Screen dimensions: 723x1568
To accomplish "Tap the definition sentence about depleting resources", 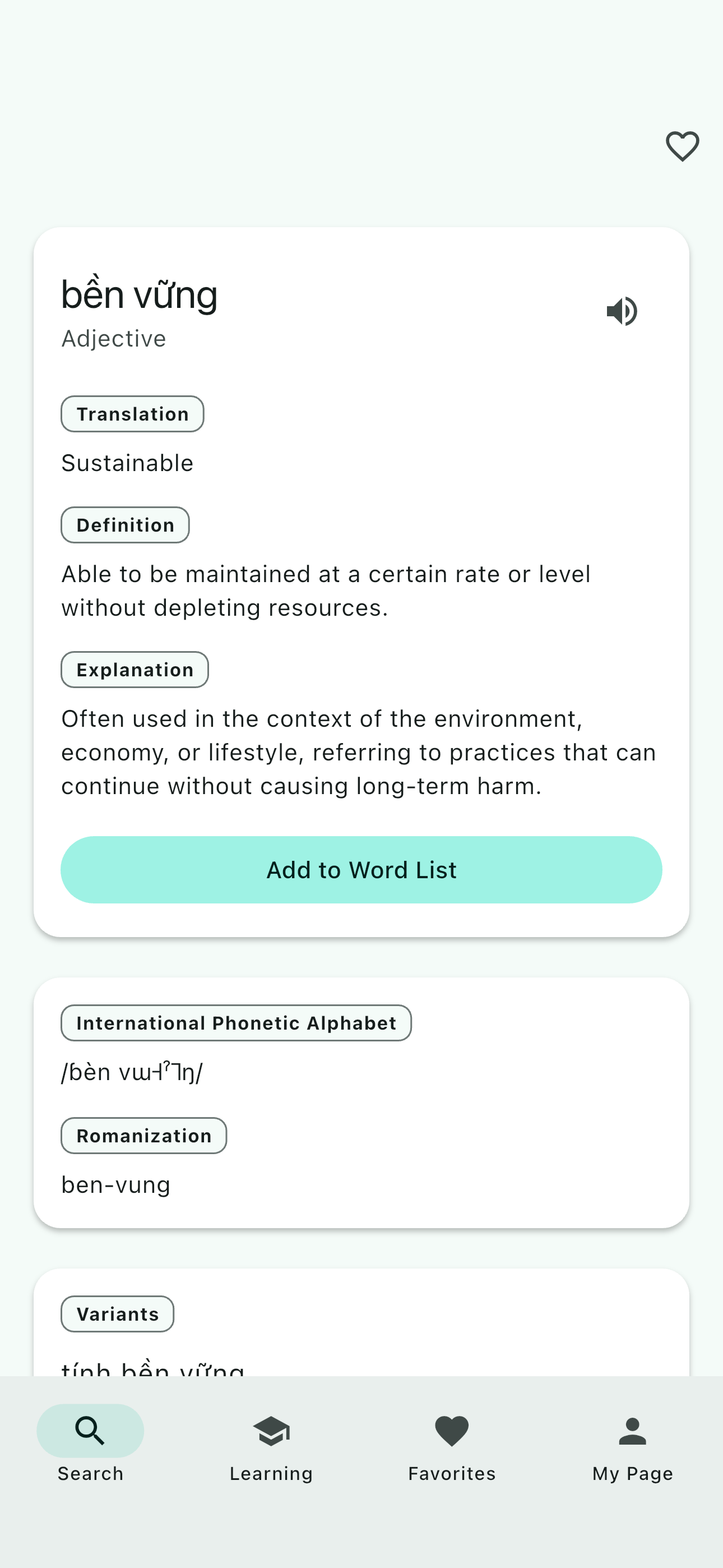I will [x=326, y=591].
